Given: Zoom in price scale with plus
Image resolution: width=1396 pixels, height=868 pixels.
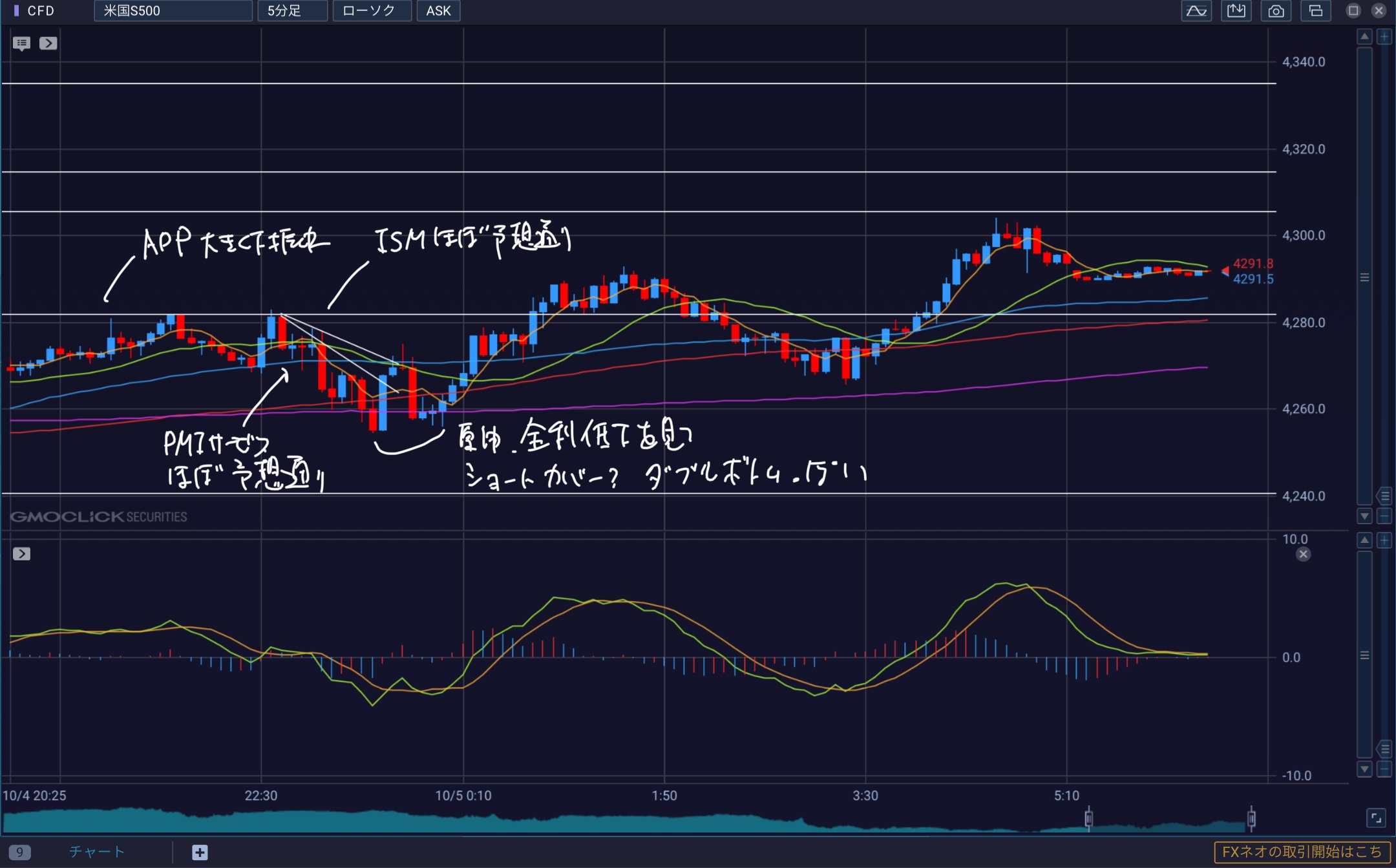Looking at the screenshot, I should coord(1384,37).
